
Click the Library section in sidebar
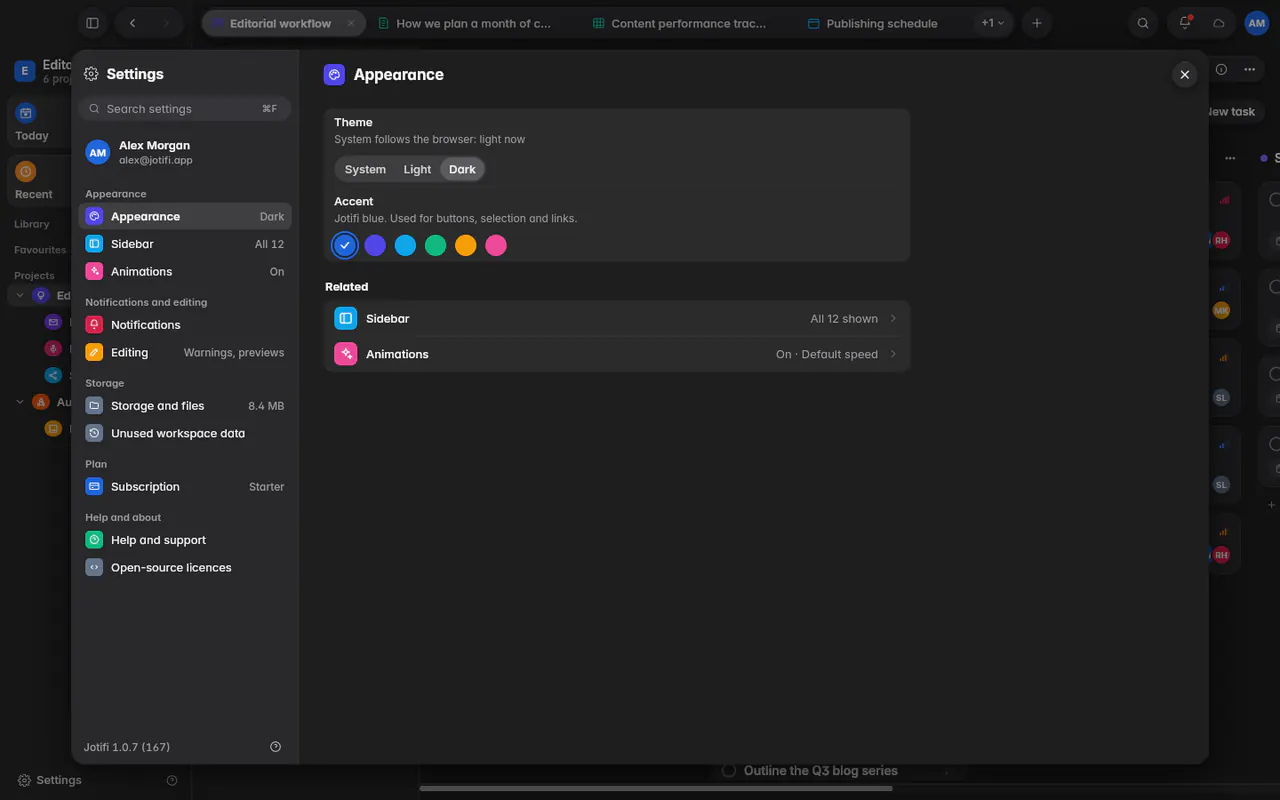tap(32, 224)
